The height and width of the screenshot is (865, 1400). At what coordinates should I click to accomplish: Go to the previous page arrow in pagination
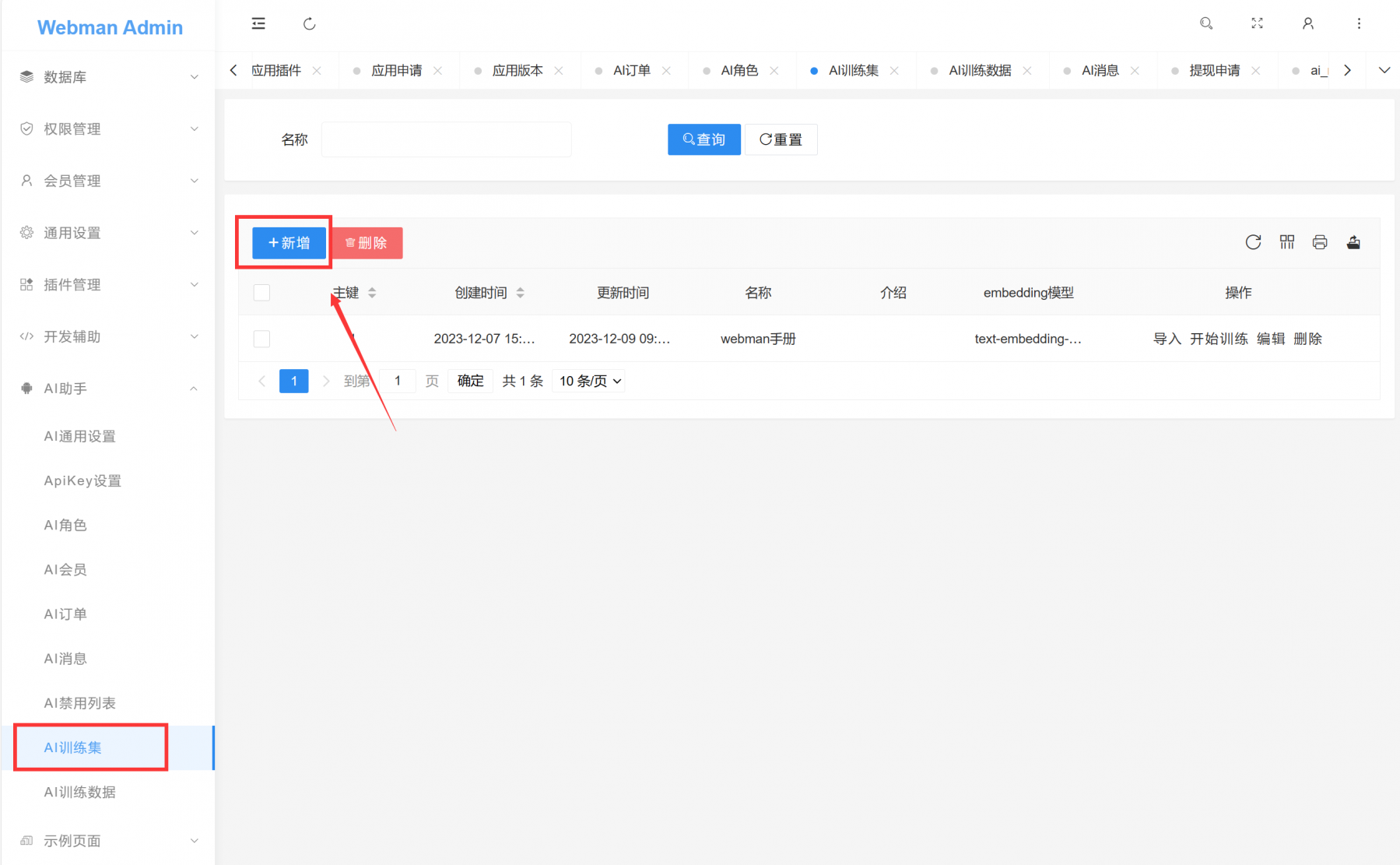coord(261,381)
